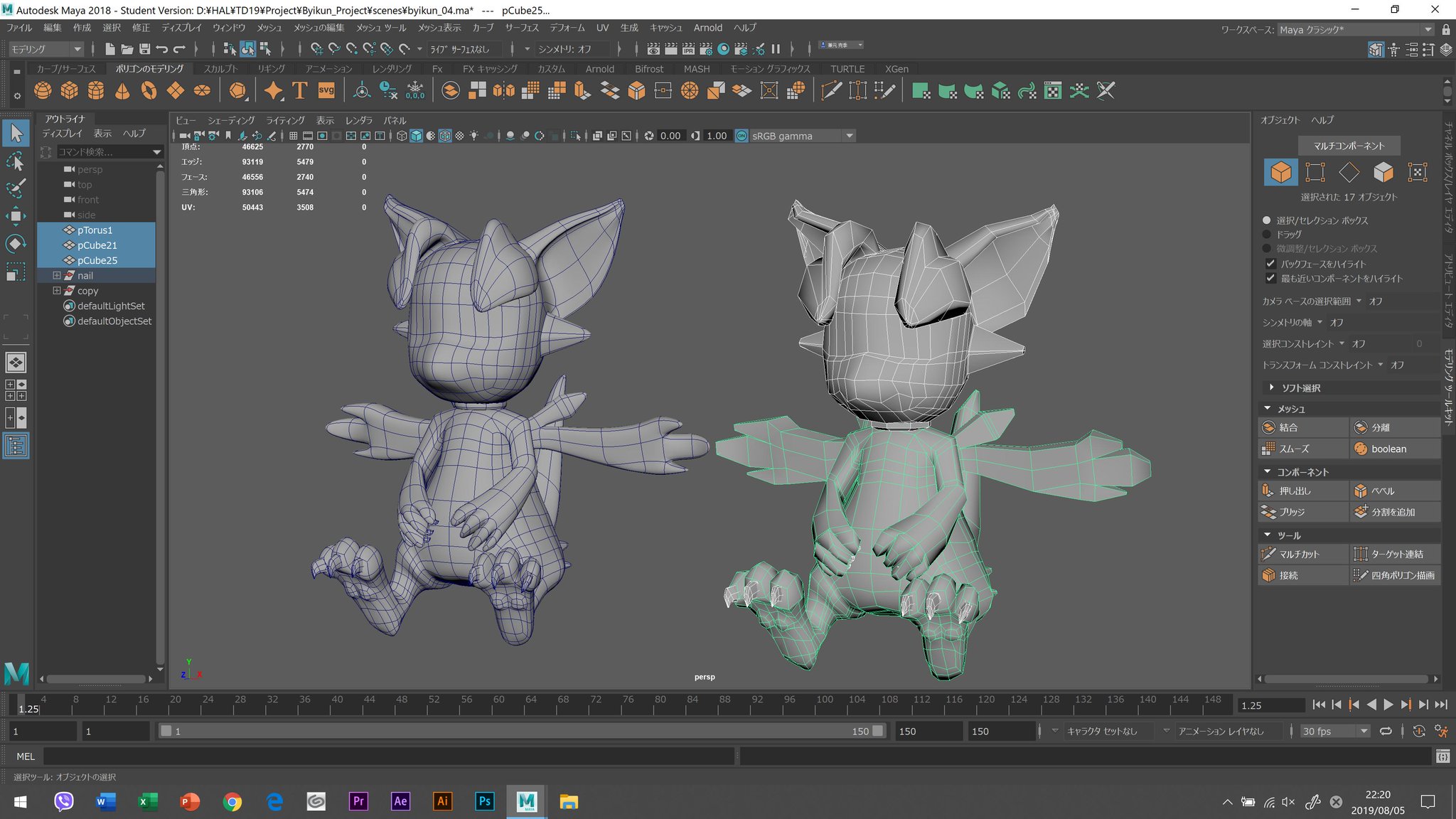1456x819 pixels.
Task: Open the Arnold menu
Action: pyautogui.click(x=707, y=28)
